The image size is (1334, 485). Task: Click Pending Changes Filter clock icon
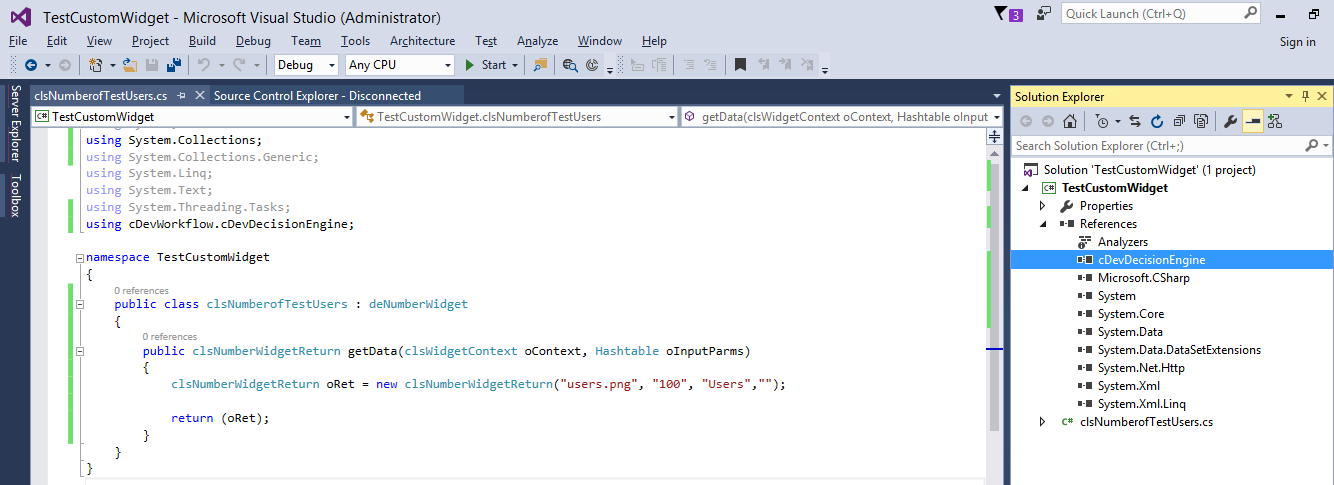click(1102, 121)
